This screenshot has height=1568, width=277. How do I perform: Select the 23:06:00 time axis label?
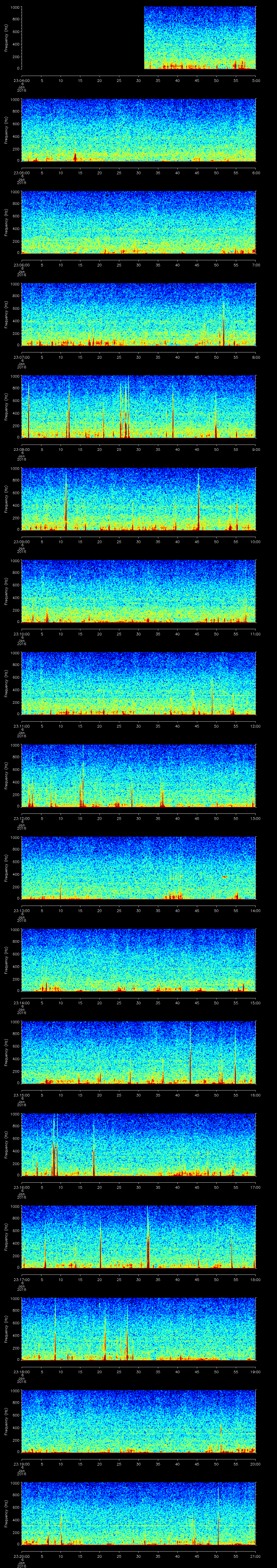point(21,265)
